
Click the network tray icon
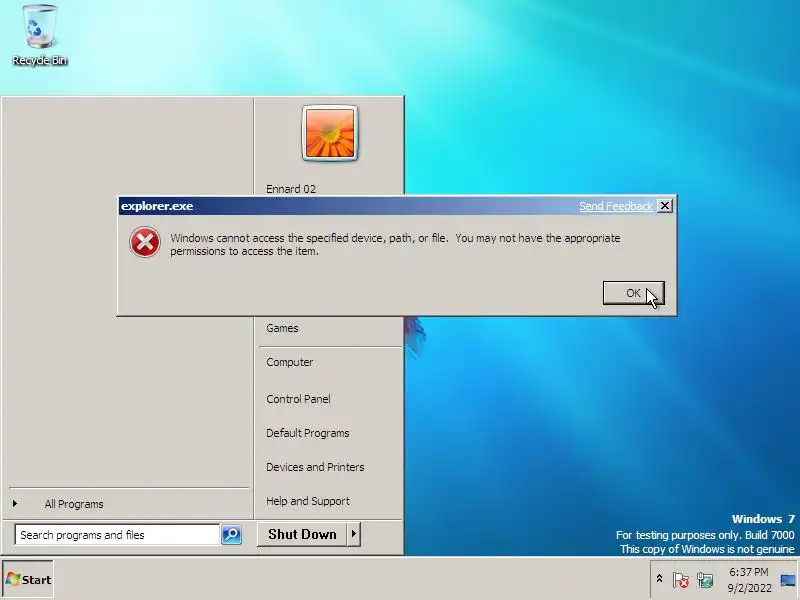pos(705,580)
